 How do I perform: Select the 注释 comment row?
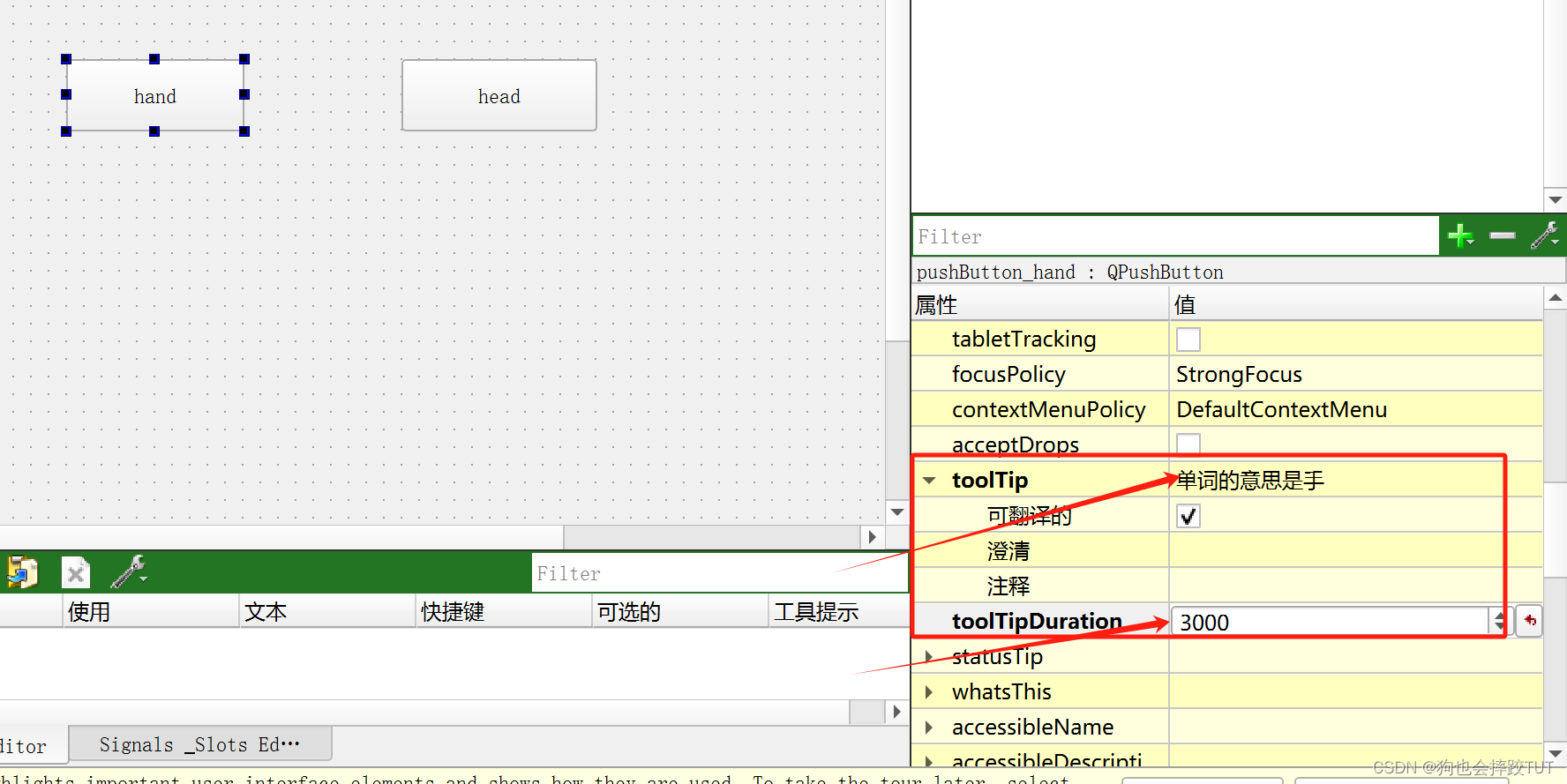[1227, 586]
